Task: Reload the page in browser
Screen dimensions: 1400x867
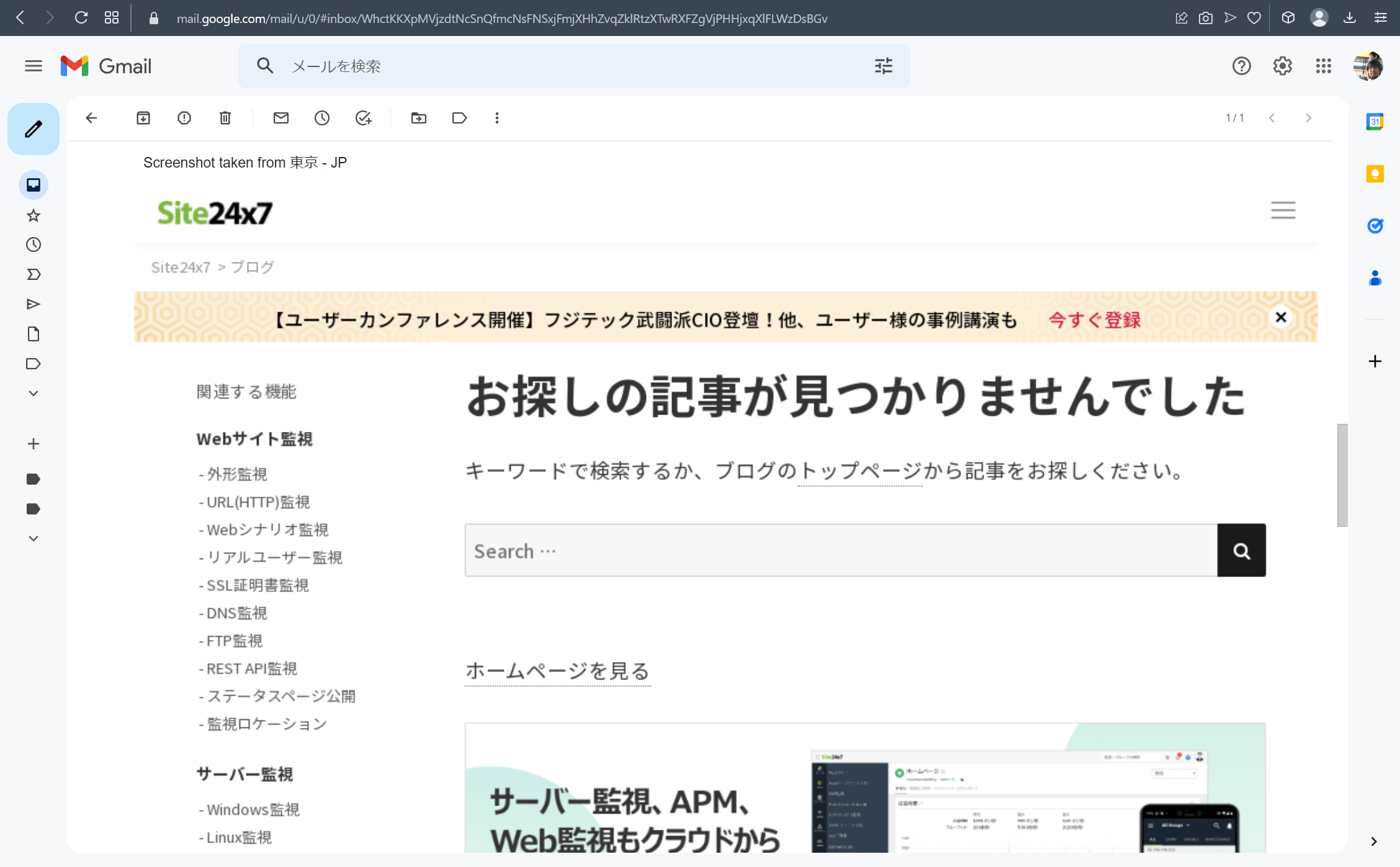Action: (x=81, y=18)
